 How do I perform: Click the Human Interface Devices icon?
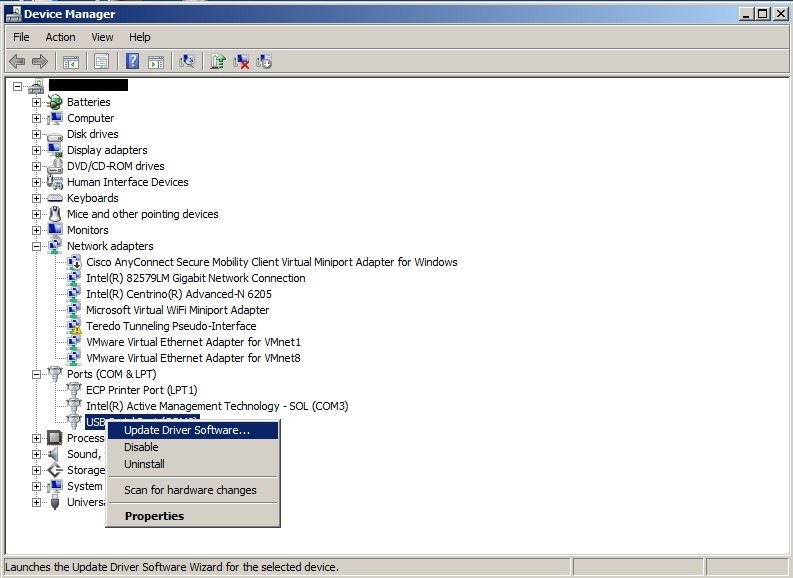(x=55, y=182)
